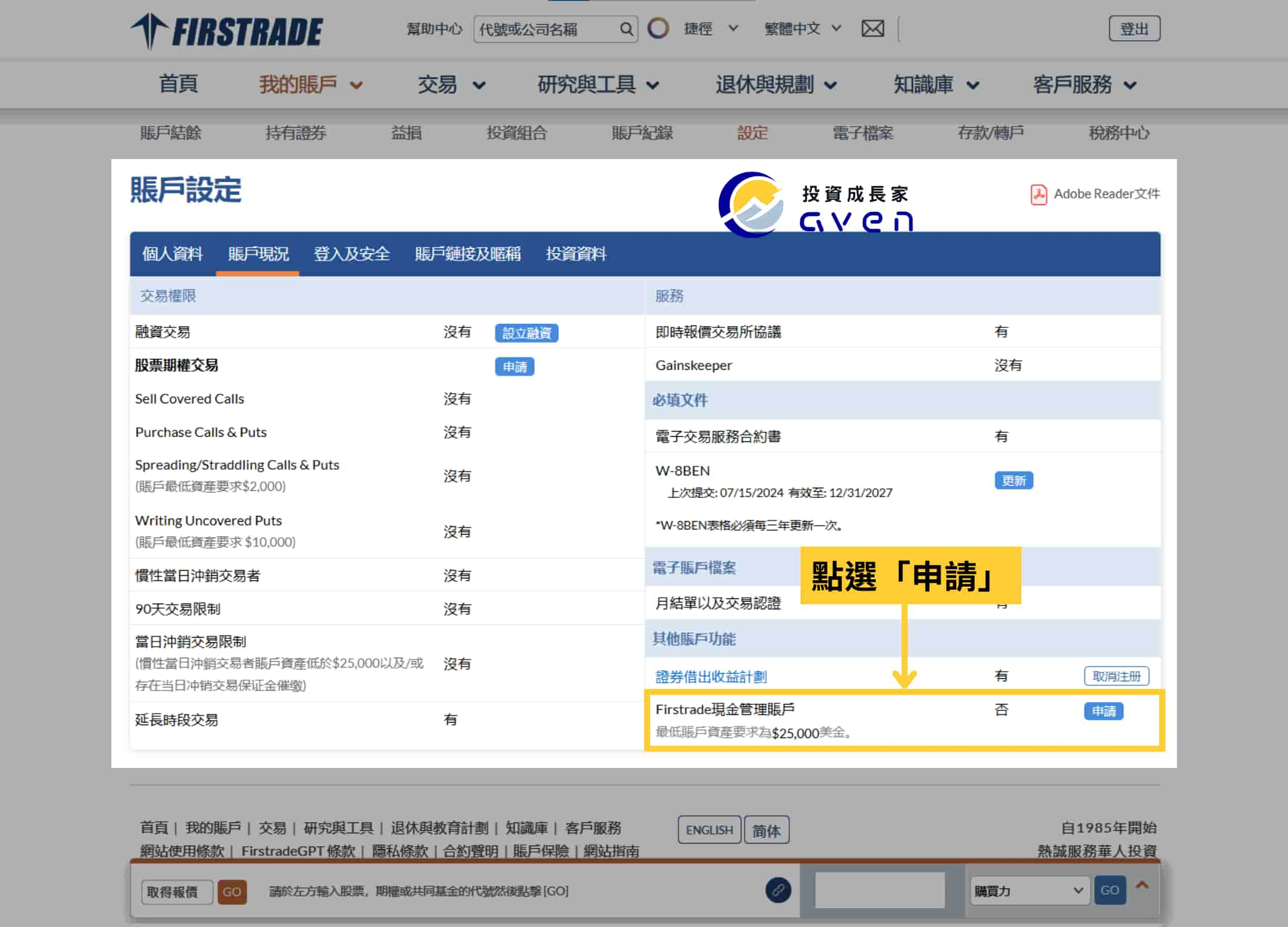
Task: Click blue GO button beside 購買力
Action: (x=1110, y=890)
